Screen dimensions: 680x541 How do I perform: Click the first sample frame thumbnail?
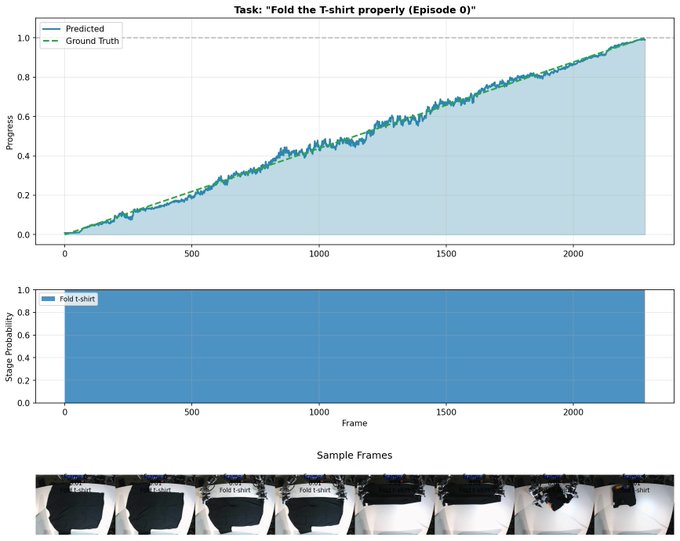point(75,504)
